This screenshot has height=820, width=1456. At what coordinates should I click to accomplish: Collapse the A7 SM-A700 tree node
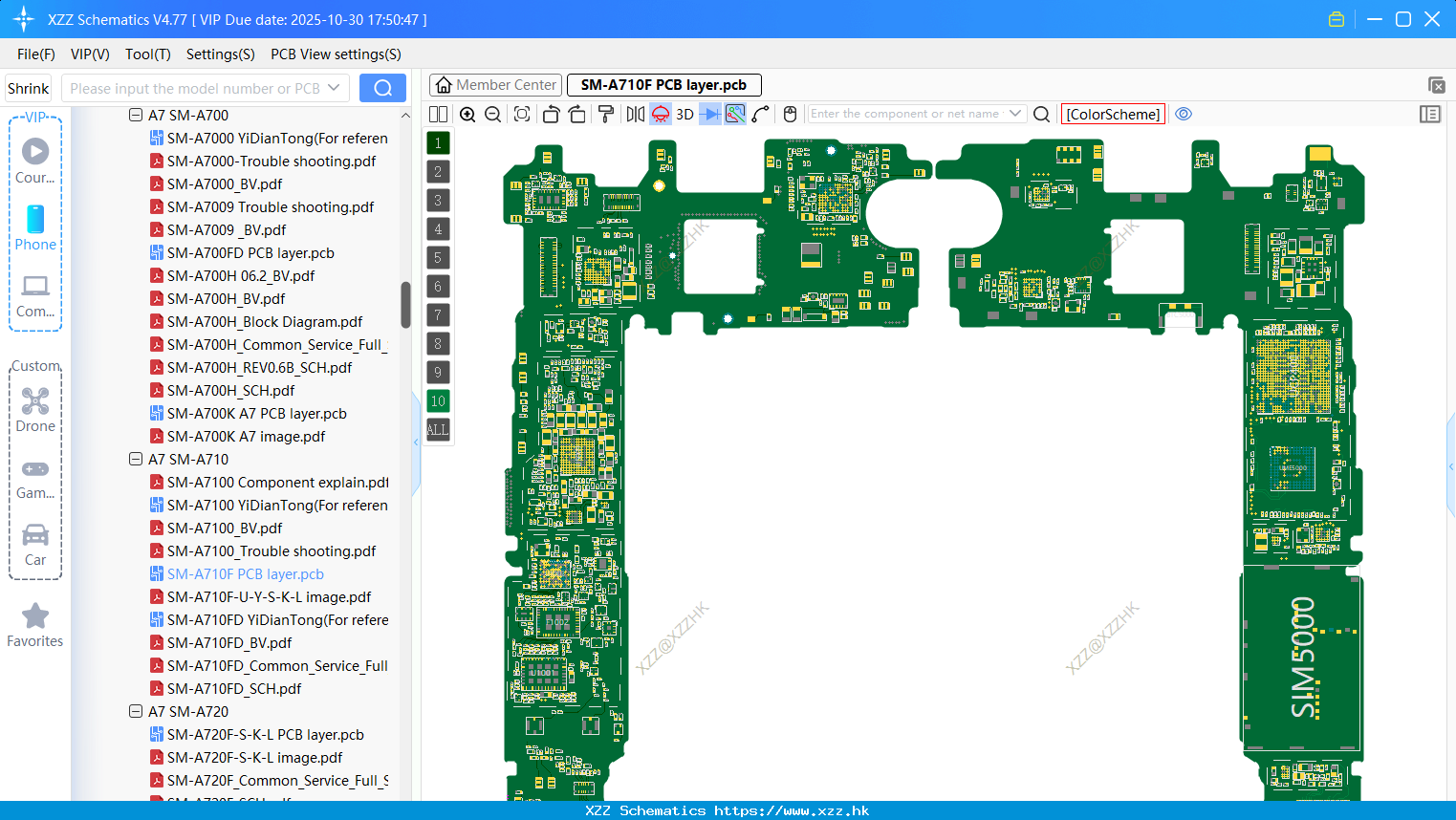(x=136, y=115)
